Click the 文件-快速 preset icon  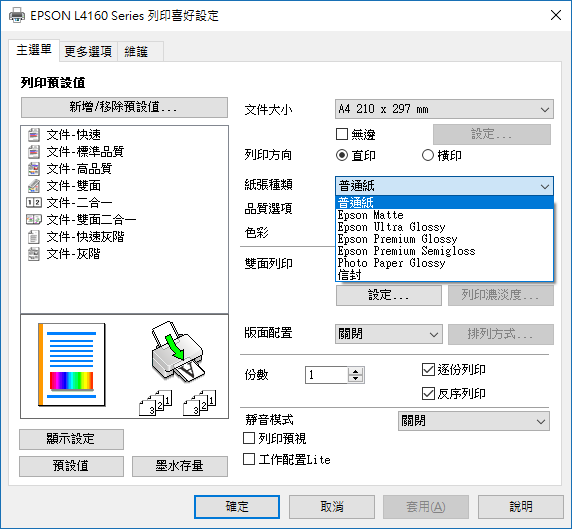34,135
